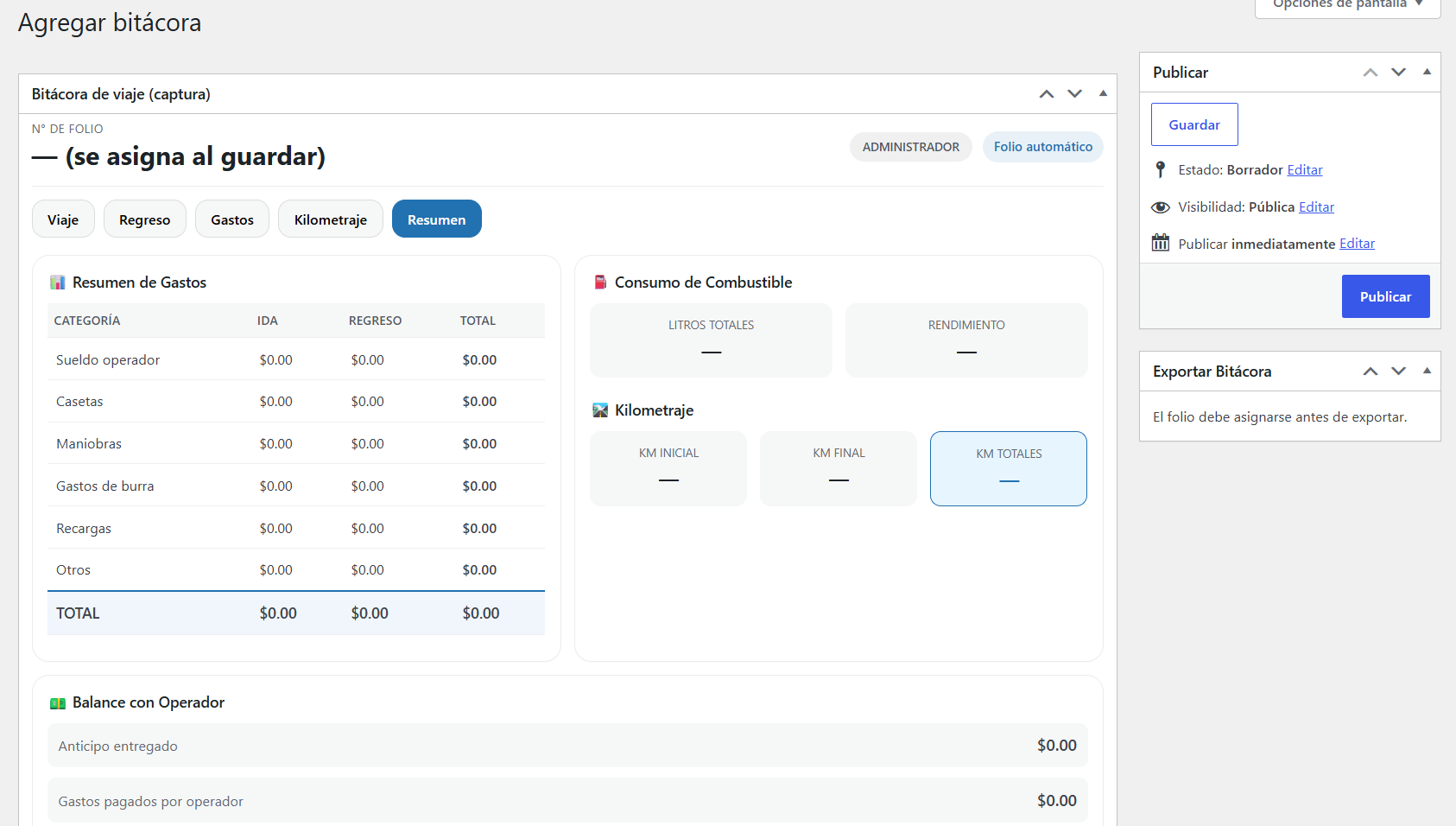Edit the Publicar inmediatamente schedule

click(1357, 244)
